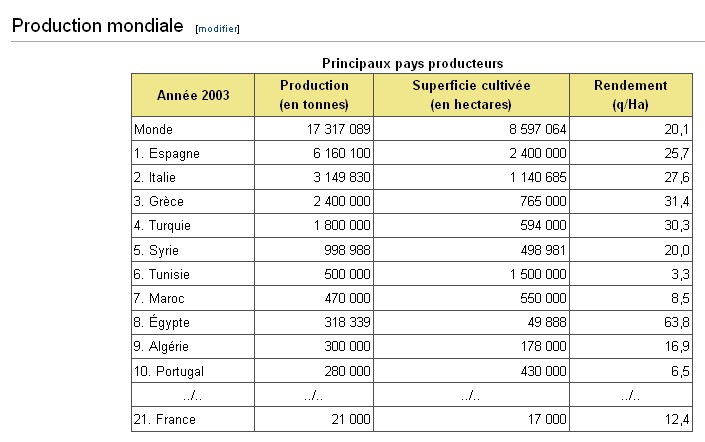Select the "Rendement (q/Ha)" header cell

pyautogui.click(x=630, y=95)
